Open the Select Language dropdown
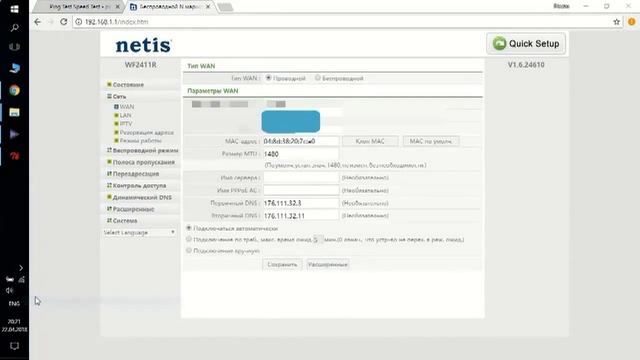Screen dimensions: 640x360 [x=139, y=232]
